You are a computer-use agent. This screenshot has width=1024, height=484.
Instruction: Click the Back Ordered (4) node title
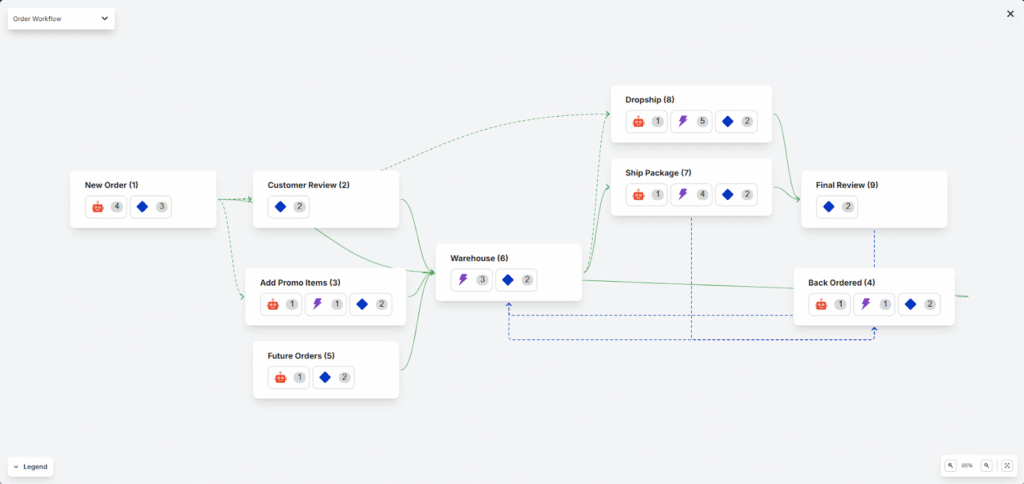[x=841, y=283]
